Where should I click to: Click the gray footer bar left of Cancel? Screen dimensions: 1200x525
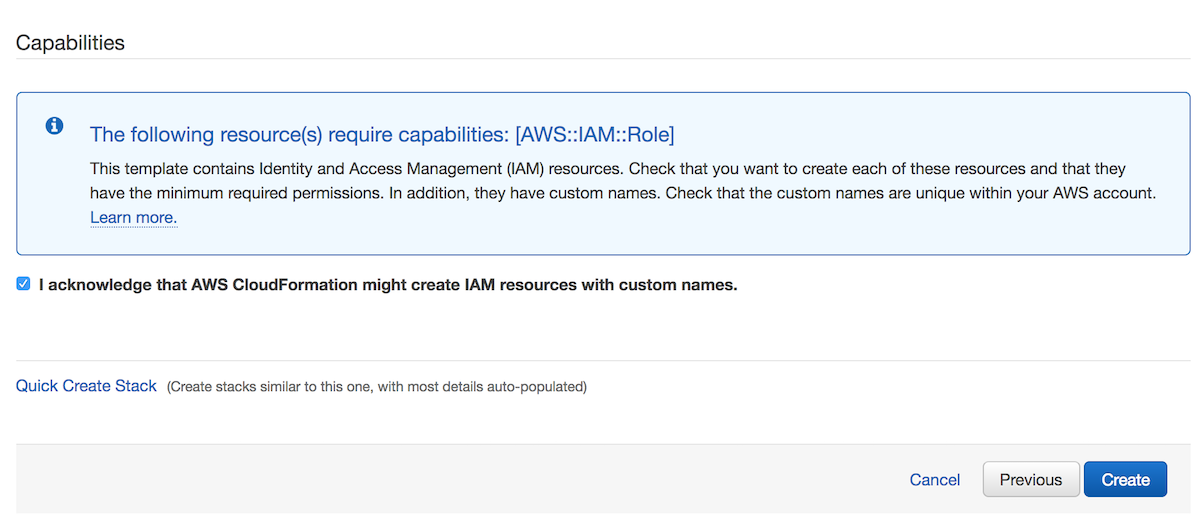(x=450, y=479)
